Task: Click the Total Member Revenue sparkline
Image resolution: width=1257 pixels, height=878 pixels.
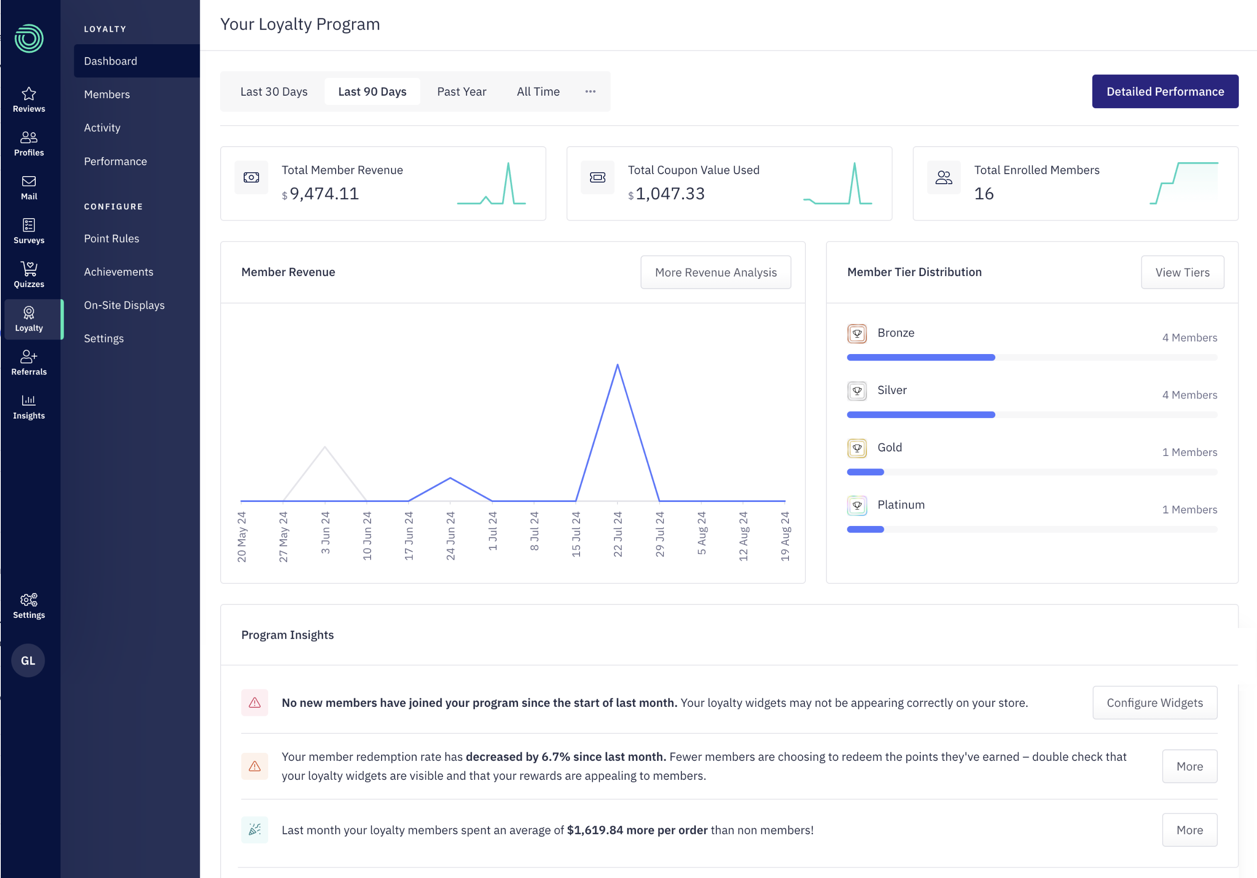Action: (x=491, y=184)
